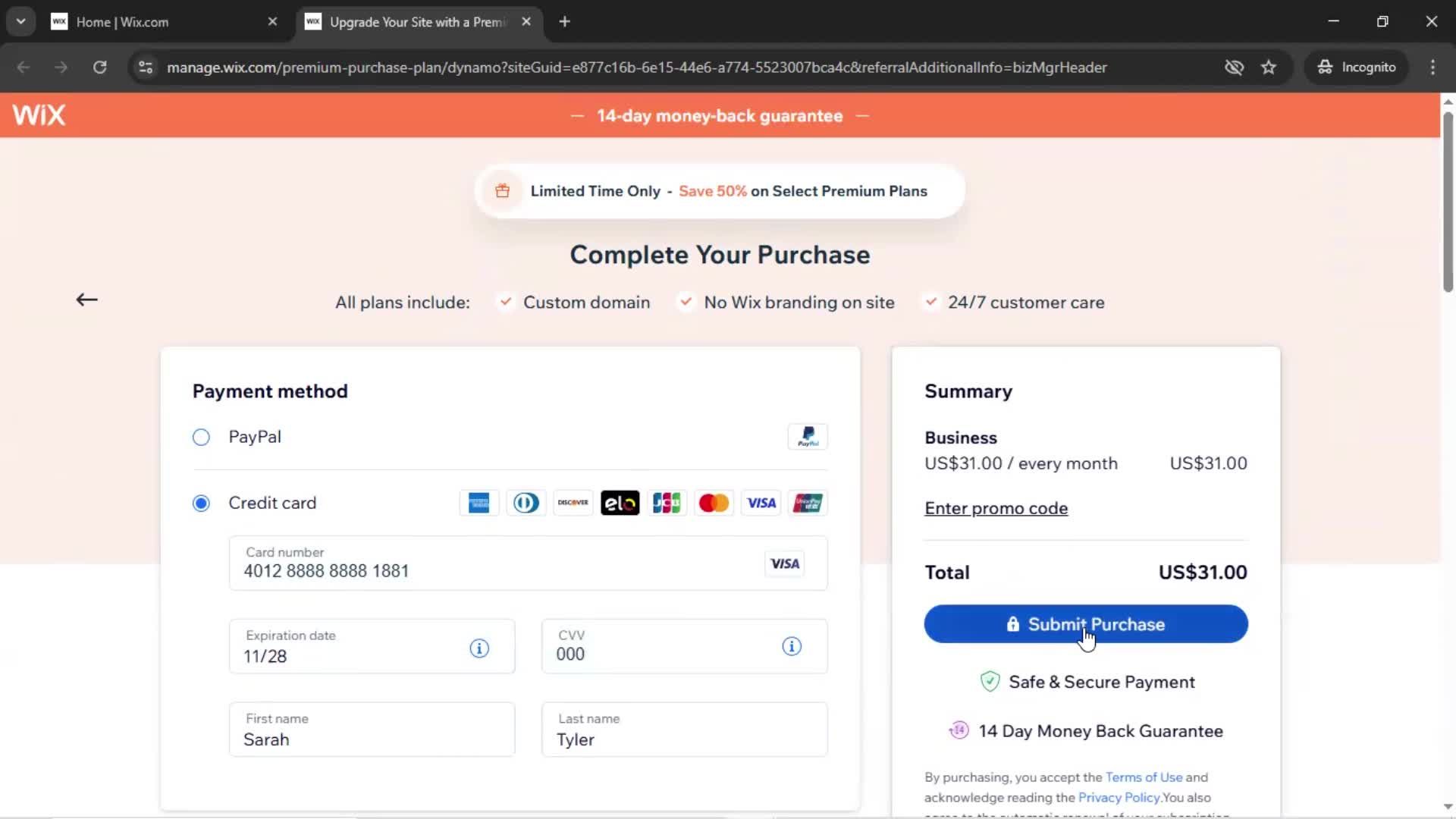The width and height of the screenshot is (1456, 819).
Task: Close the Upgrade Your Site tab
Action: click(x=526, y=21)
